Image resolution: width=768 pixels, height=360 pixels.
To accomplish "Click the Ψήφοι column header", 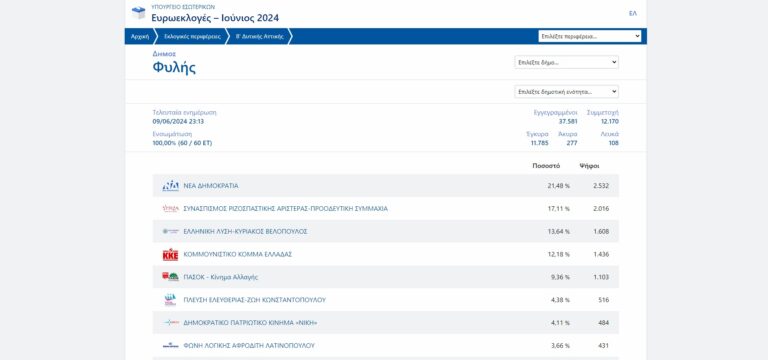I will 589,166.
